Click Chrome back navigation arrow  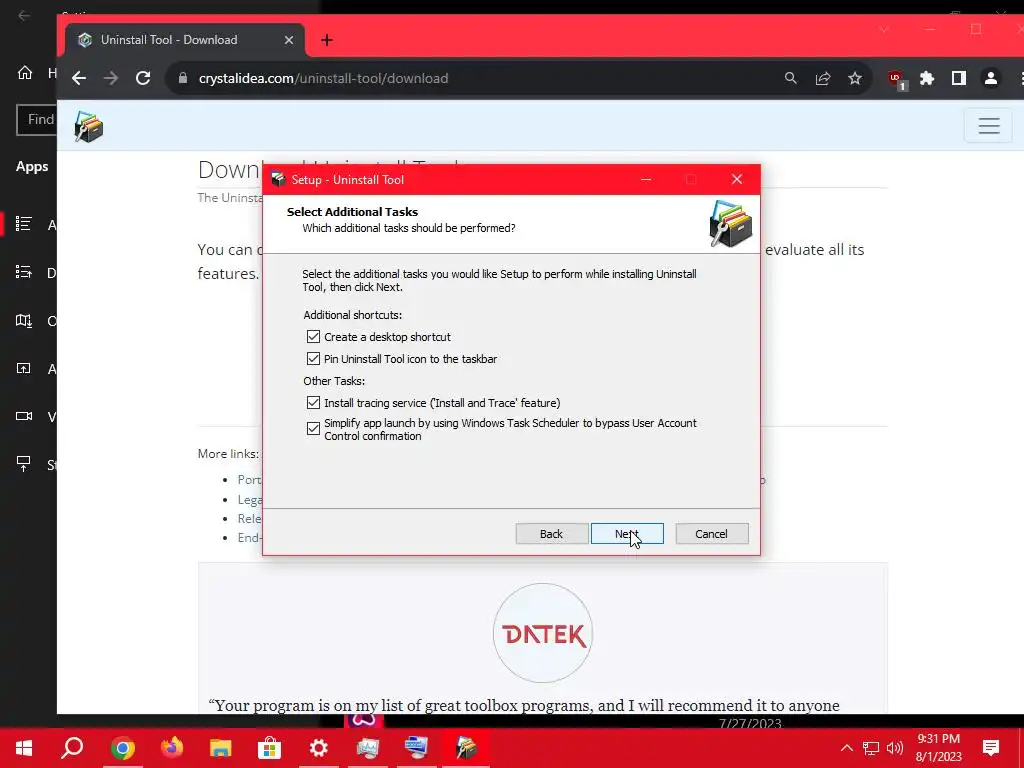(79, 78)
